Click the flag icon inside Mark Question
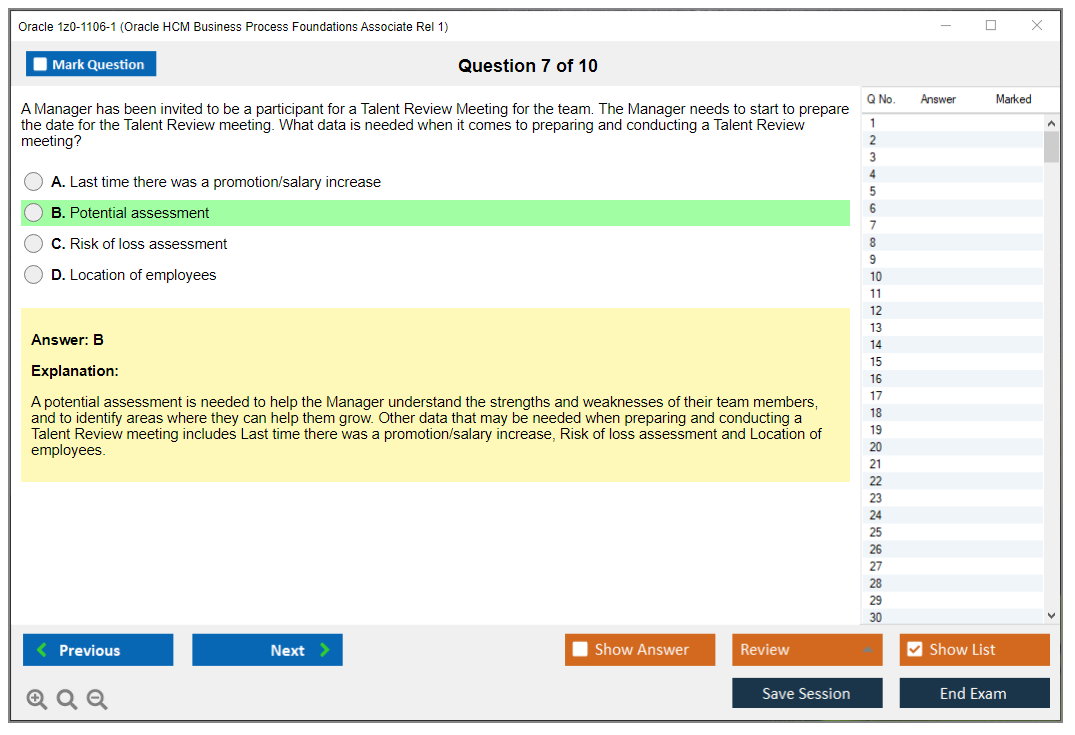 [x=39, y=63]
